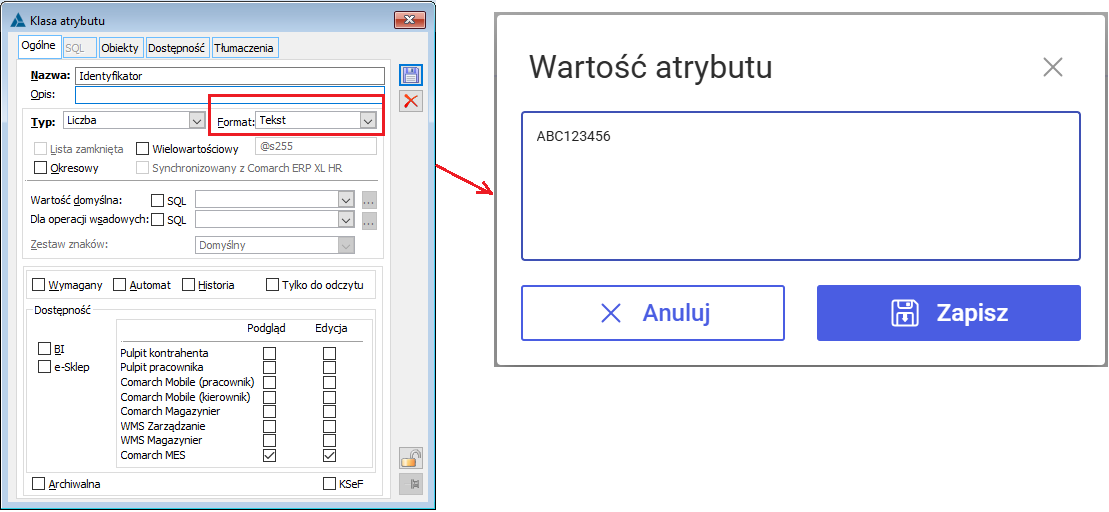Enable the Wymagany checkbox
This screenshot has width=1109, height=512.
coord(39,285)
